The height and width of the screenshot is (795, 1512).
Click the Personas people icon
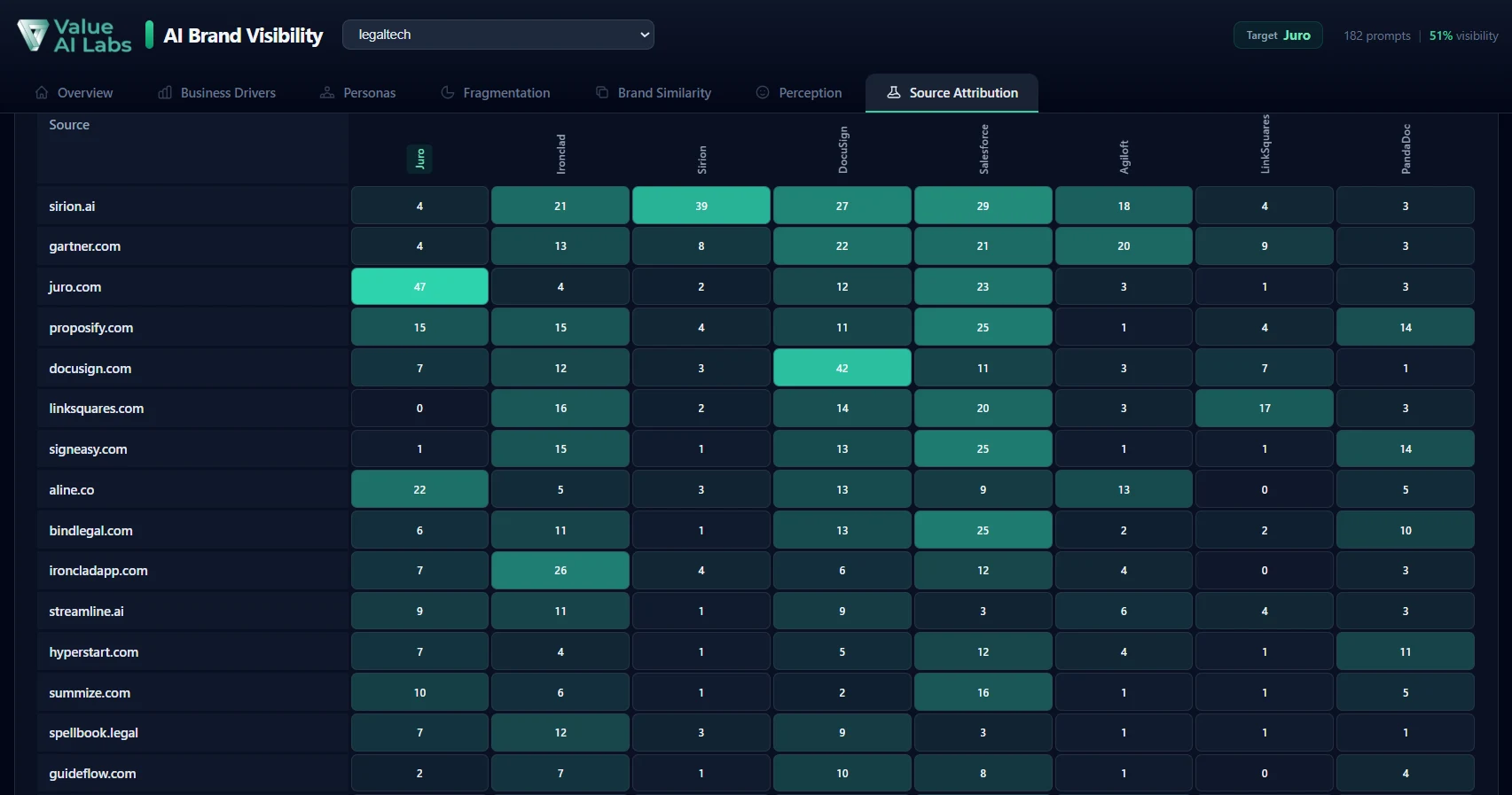[x=327, y=92]
